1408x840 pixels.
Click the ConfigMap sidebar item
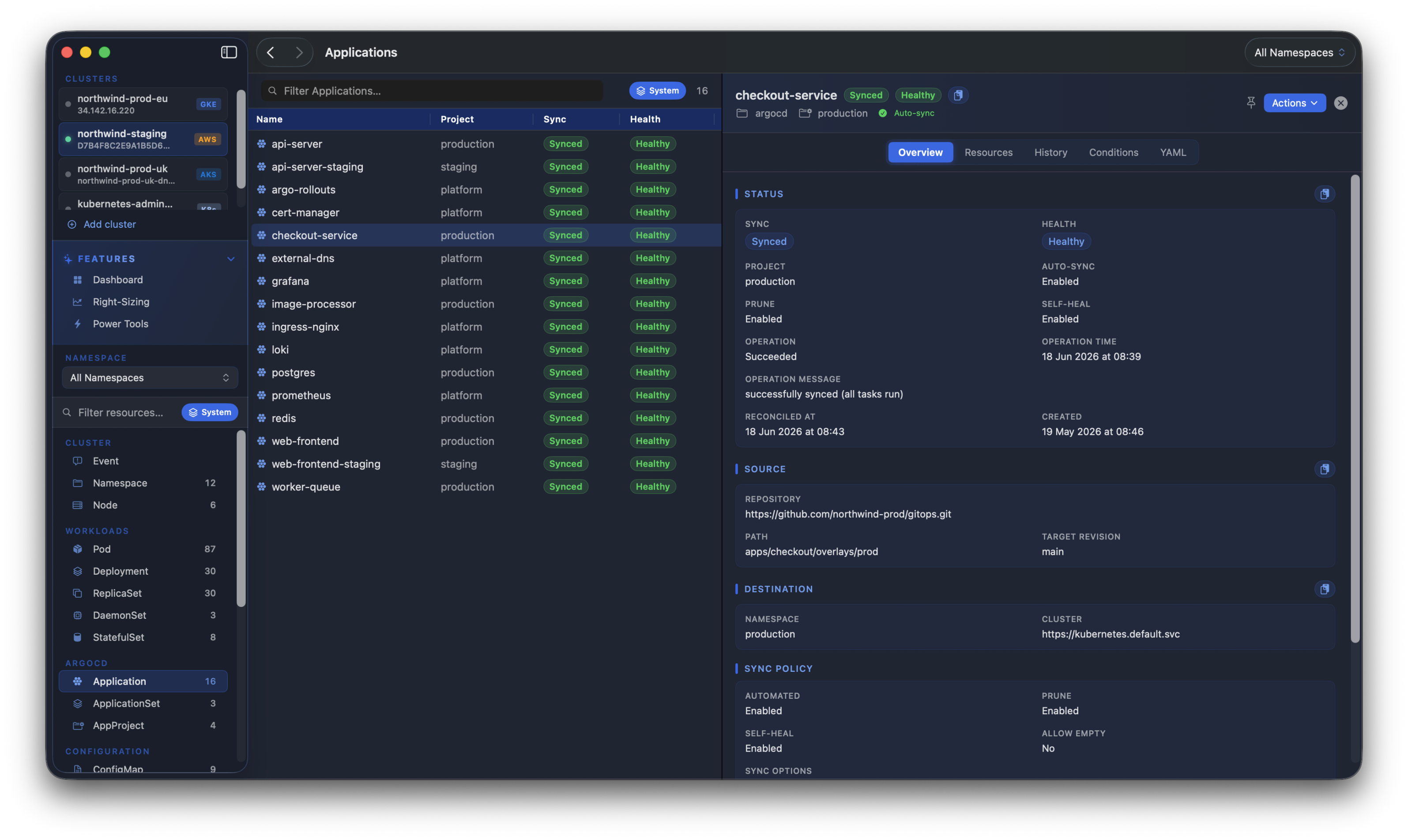click(143, 768)
